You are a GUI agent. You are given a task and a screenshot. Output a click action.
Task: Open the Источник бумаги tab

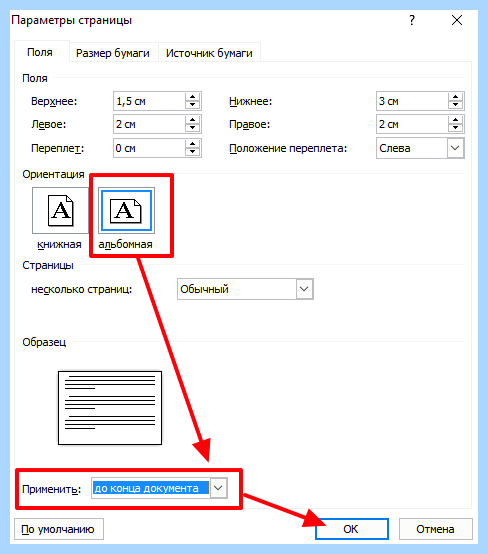pos(209,53)
